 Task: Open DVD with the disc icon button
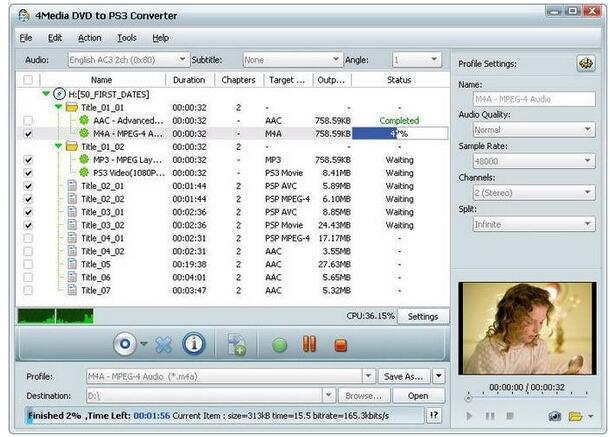click(x=125, y=344)
